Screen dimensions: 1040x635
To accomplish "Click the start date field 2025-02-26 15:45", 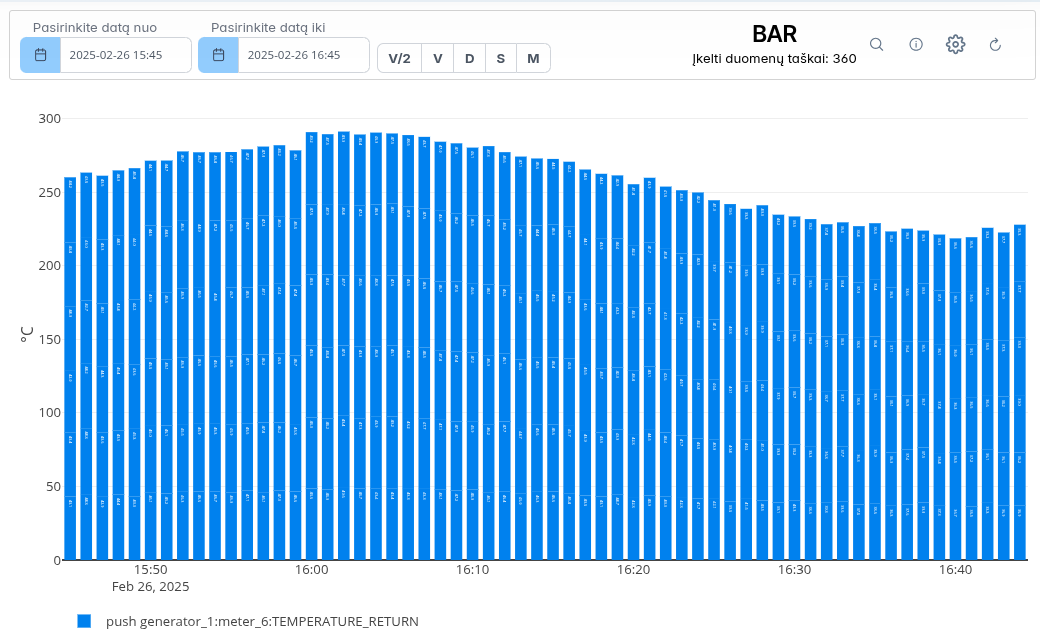I will [x=125, y=55].
